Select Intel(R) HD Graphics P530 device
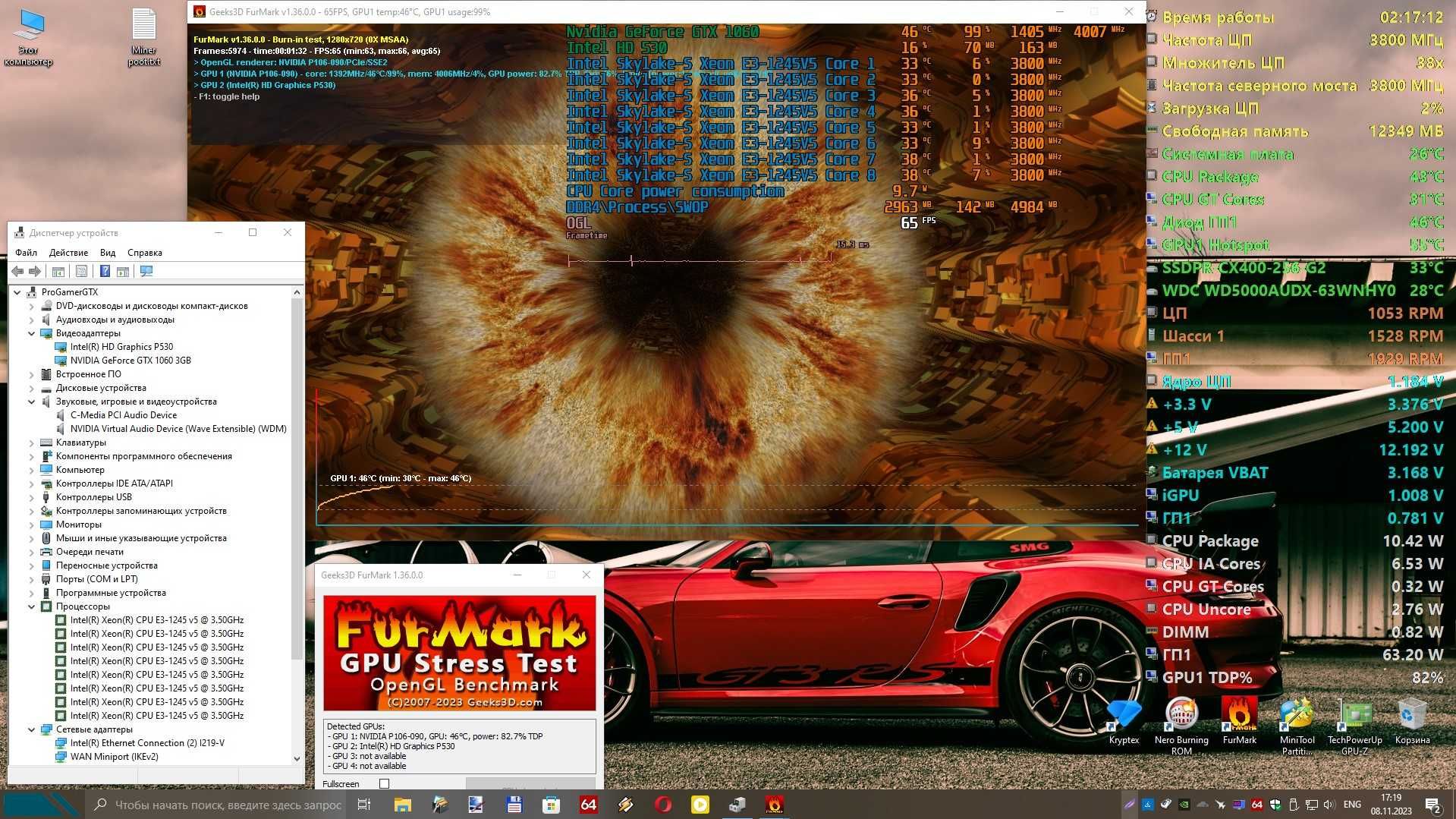 121,347
